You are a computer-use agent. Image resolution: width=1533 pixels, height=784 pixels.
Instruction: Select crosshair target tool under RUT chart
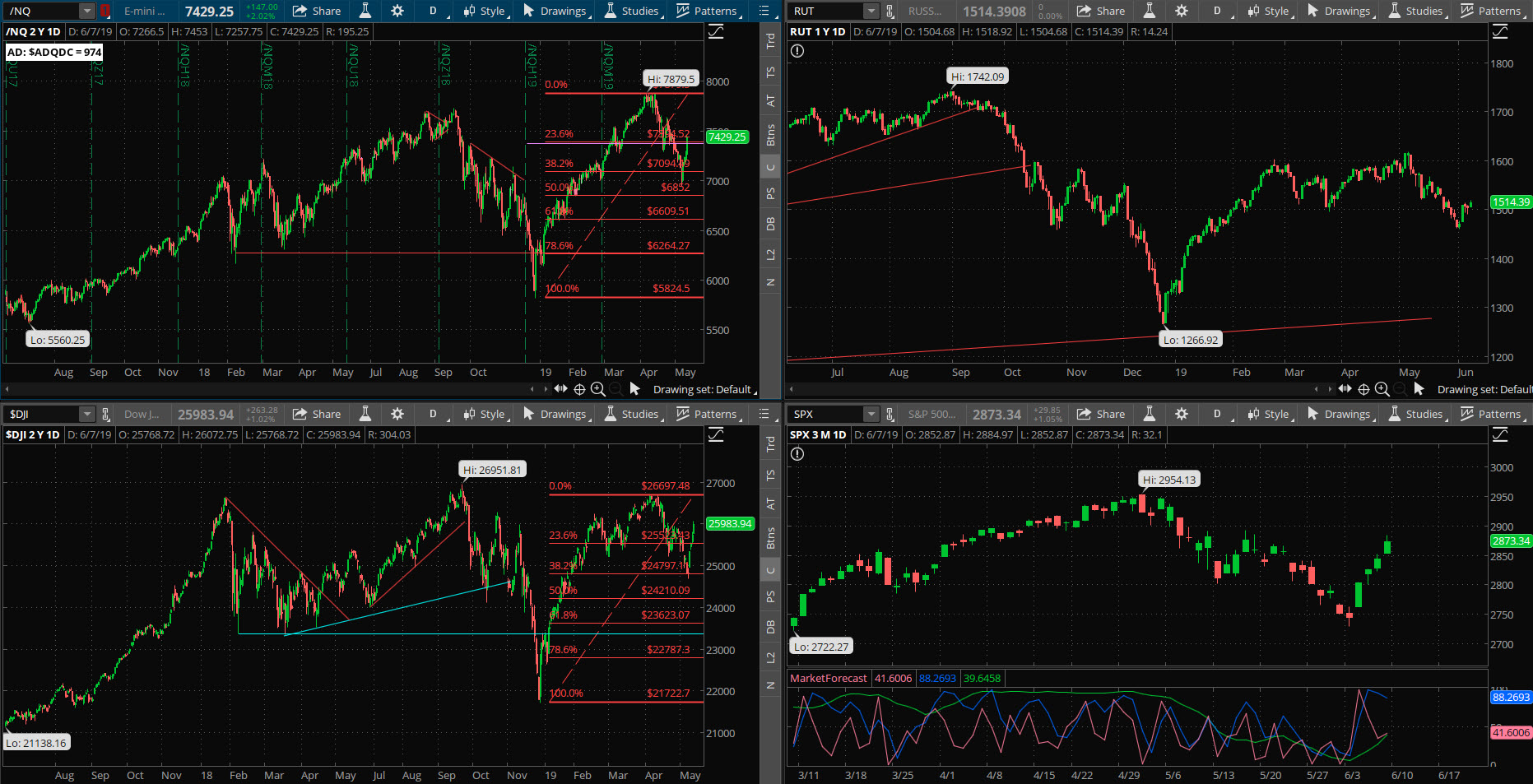coord(1363,389)
